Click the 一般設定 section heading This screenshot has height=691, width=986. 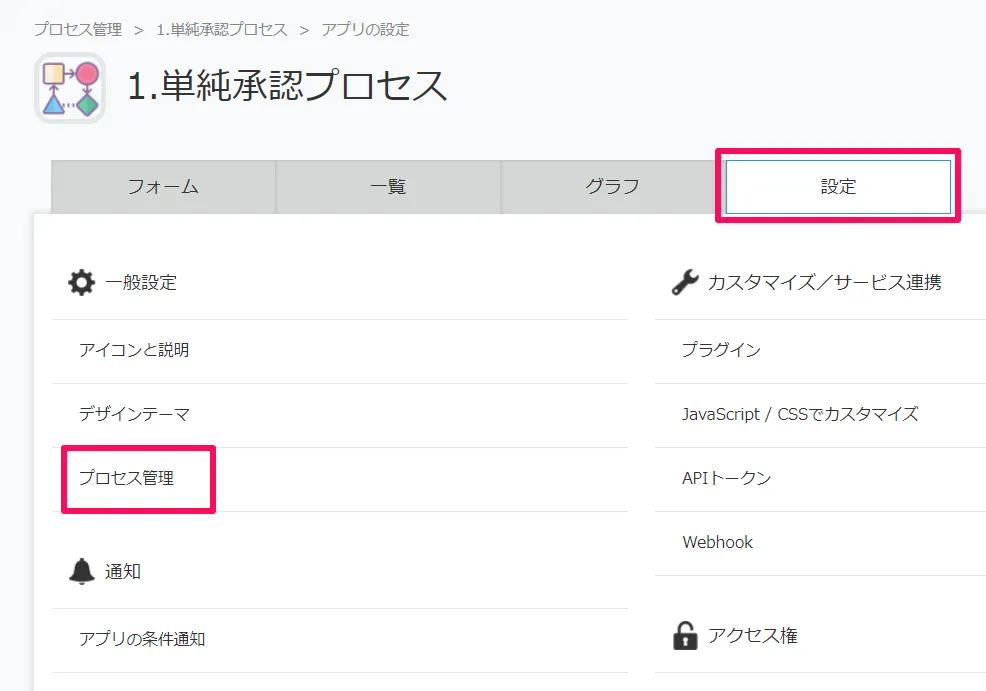[141, 283]
